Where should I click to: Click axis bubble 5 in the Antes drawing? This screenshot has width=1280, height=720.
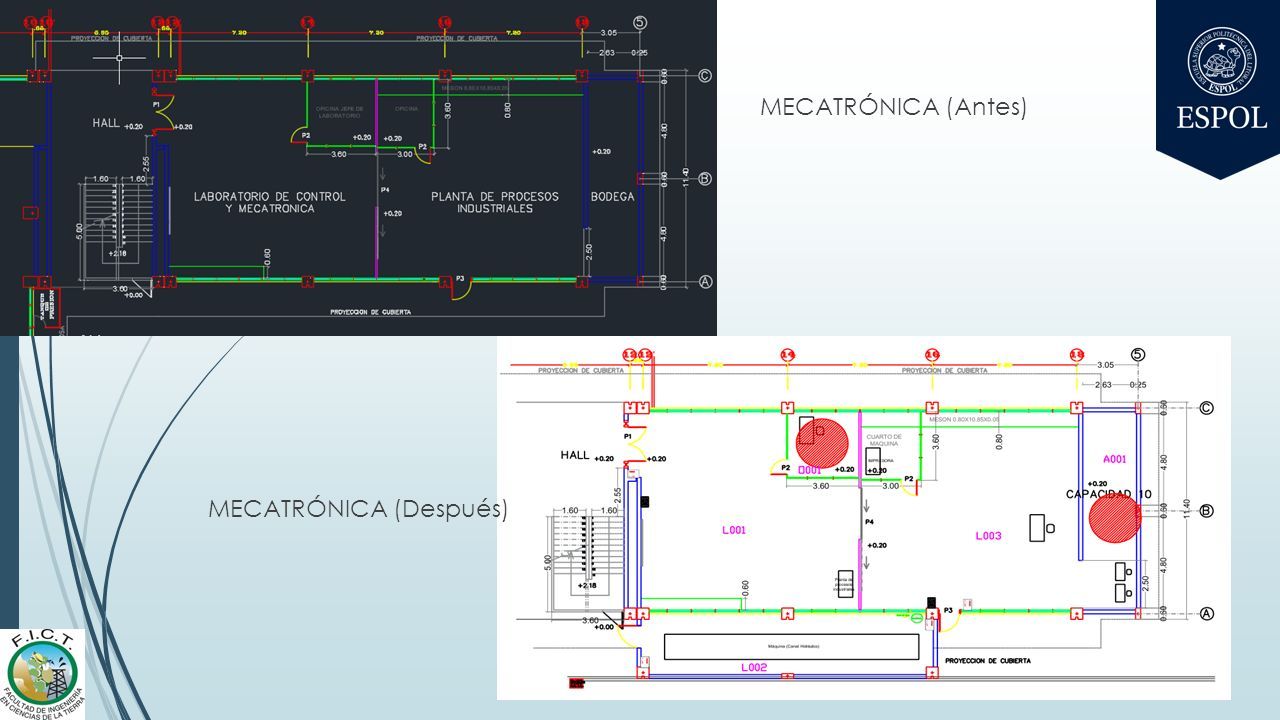(641, 22)
